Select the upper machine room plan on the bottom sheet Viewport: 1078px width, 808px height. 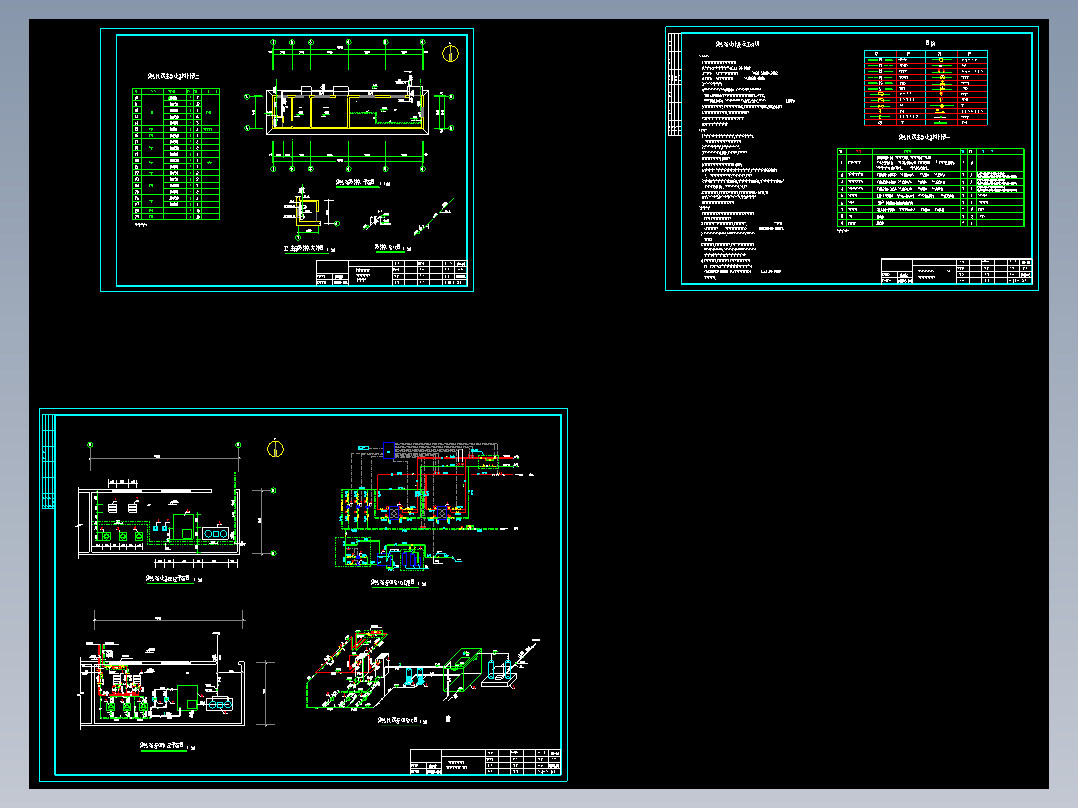tap(177, 505)
